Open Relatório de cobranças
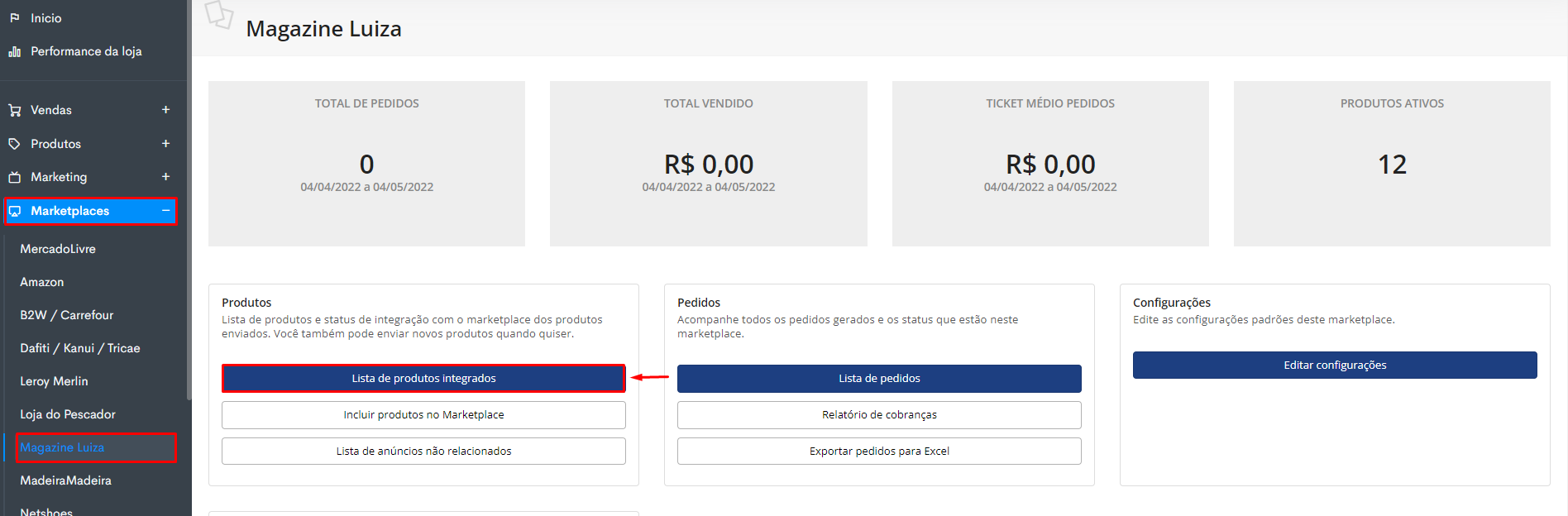The height and width of the screenshot is (516, 1568). tap(879, 414)
